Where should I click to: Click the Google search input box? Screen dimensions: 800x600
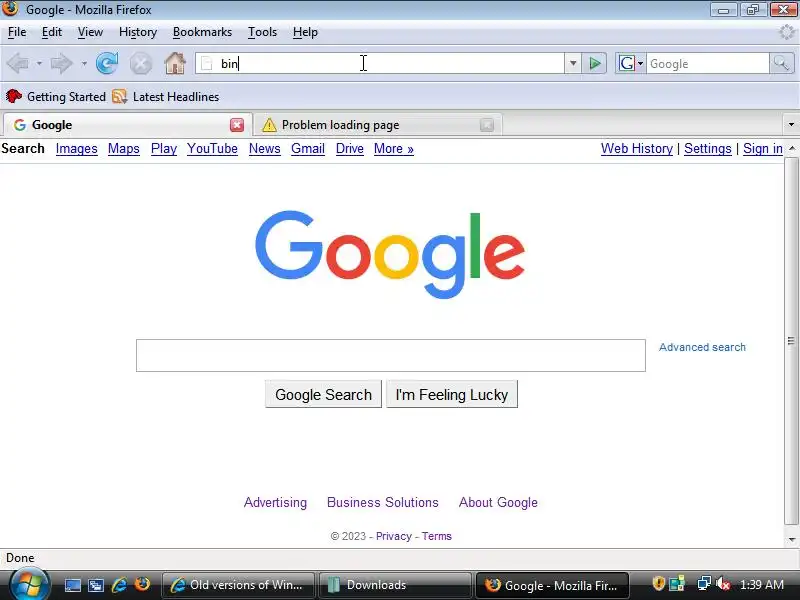tap(391, 356)
